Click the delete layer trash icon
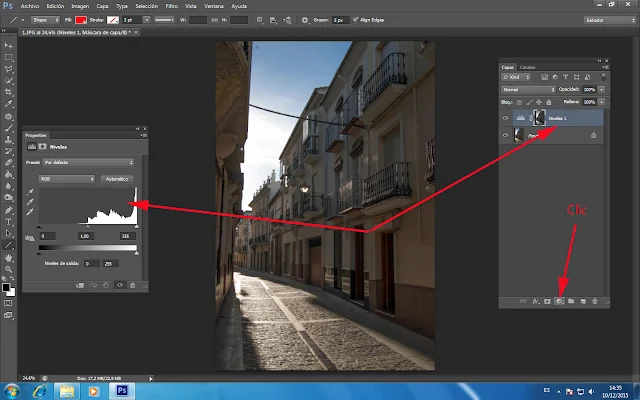The image size is (640, 400). [x=595, y=300]
